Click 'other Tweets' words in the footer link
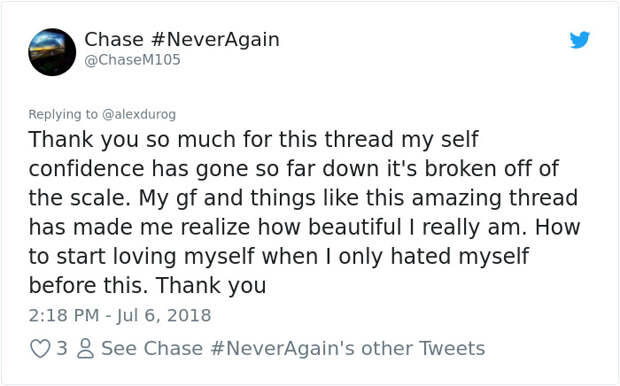 click(423, 348)
